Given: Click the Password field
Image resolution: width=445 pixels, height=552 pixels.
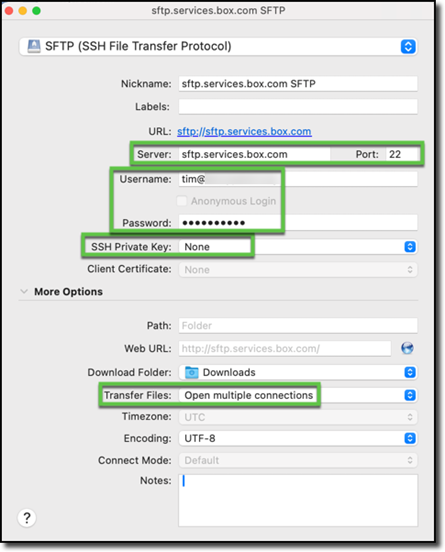Looking at the screenshot, I should coord(298,222).
